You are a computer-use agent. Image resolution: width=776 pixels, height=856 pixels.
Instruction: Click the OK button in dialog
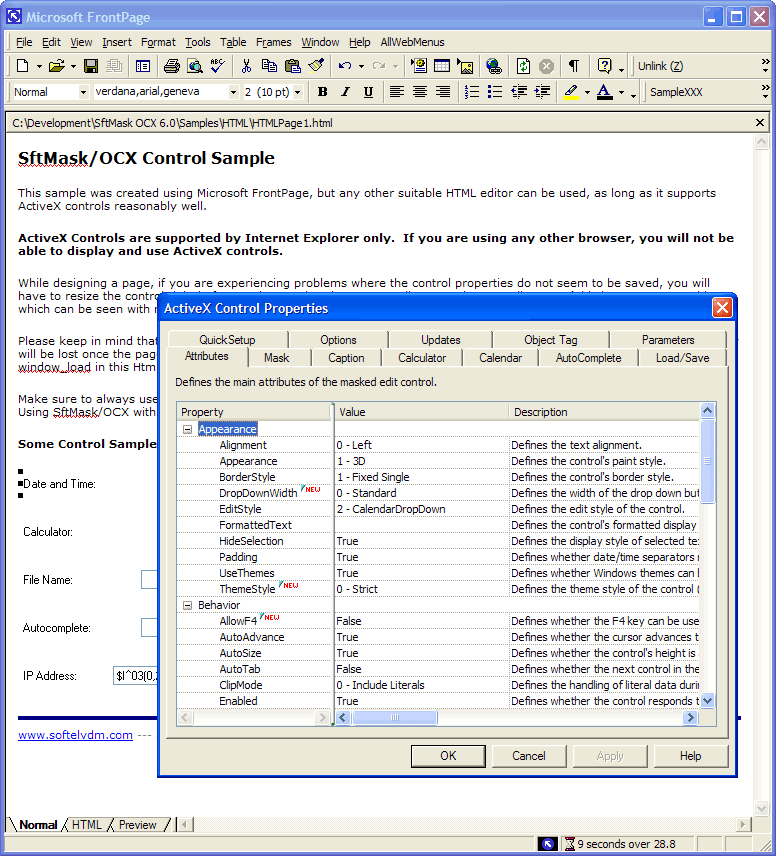pos(448,756)
